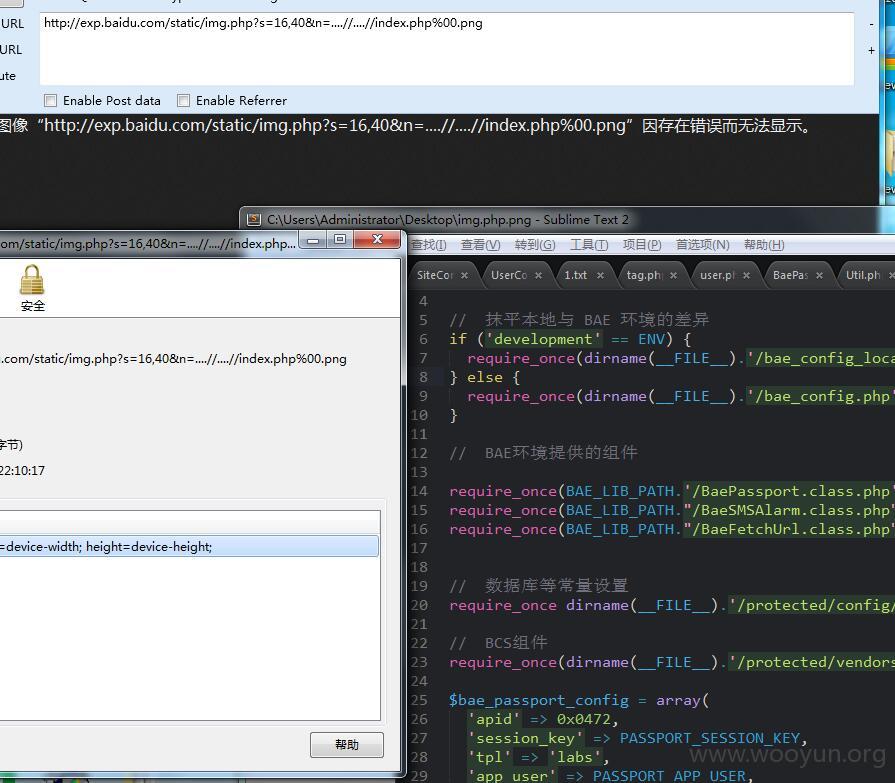Click '/BaeSMSAlarm.class.php' string on line 15
This screenshot has width=895, height=783.
pyautogui.click(x=788, y=510)
